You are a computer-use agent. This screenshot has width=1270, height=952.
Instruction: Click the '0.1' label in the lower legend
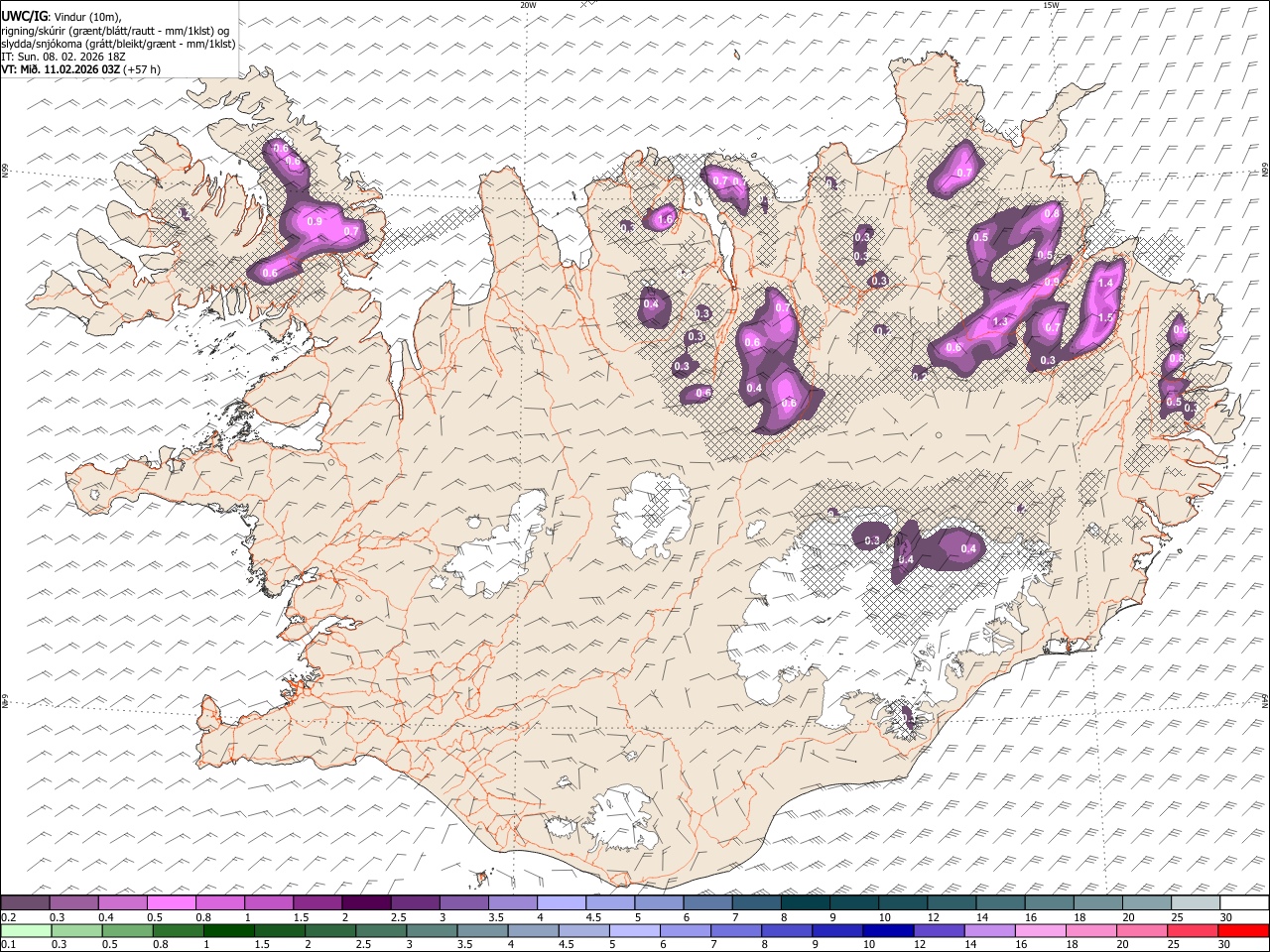8,945
